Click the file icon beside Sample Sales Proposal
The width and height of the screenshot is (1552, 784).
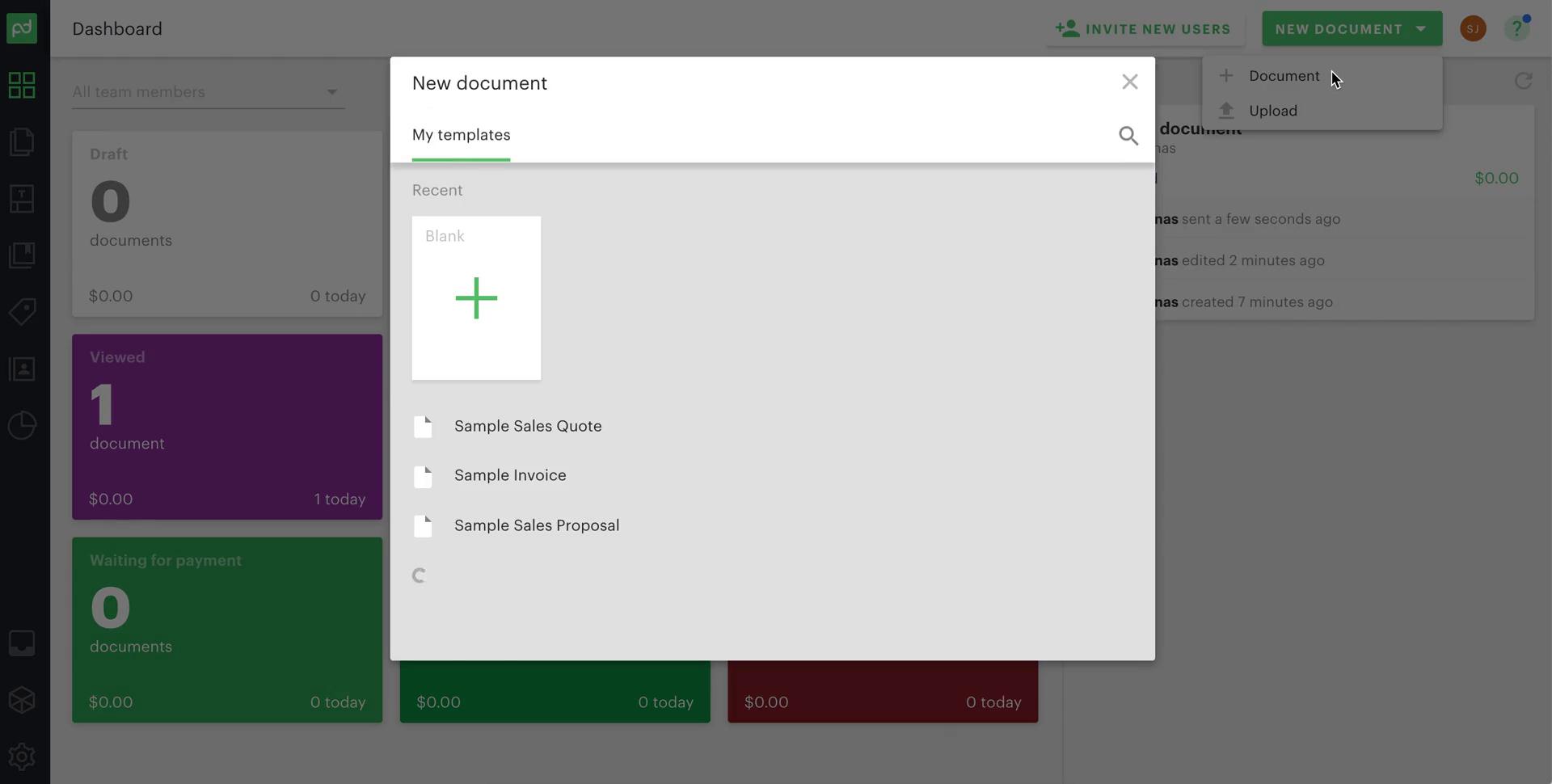[423, 526]
